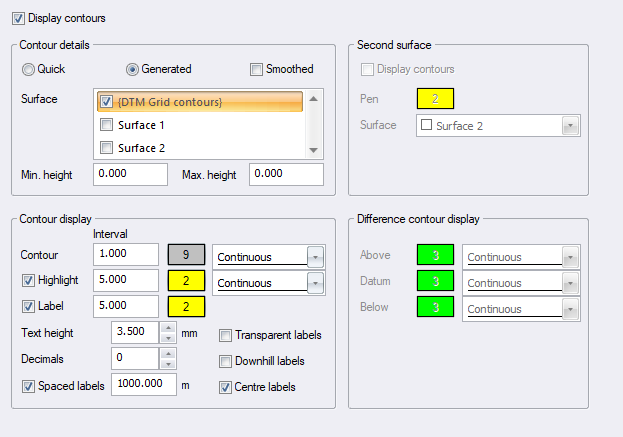Image resolution: width=623 pixels, height=437 pixels.
Task: Tick the Surface 1 list checkbox
Action: coord(107,125)
